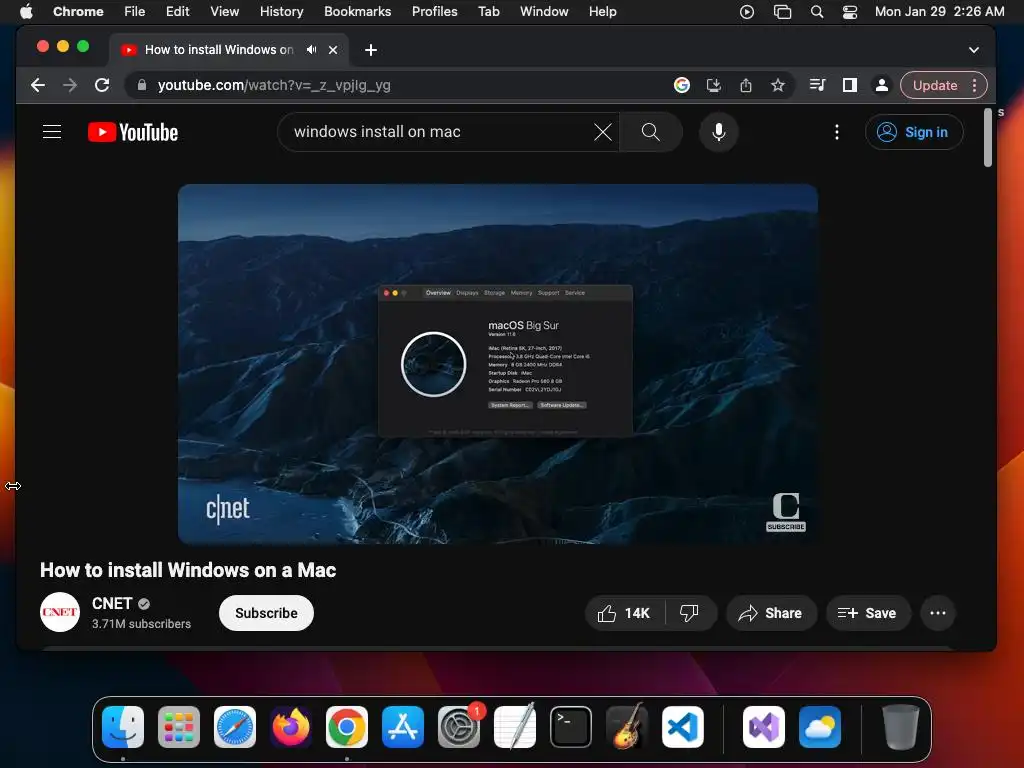The width and height of the screenshot is (1024, 768).
Task: Open media controls in Chrome toolbar
Action: click(817, 85)
